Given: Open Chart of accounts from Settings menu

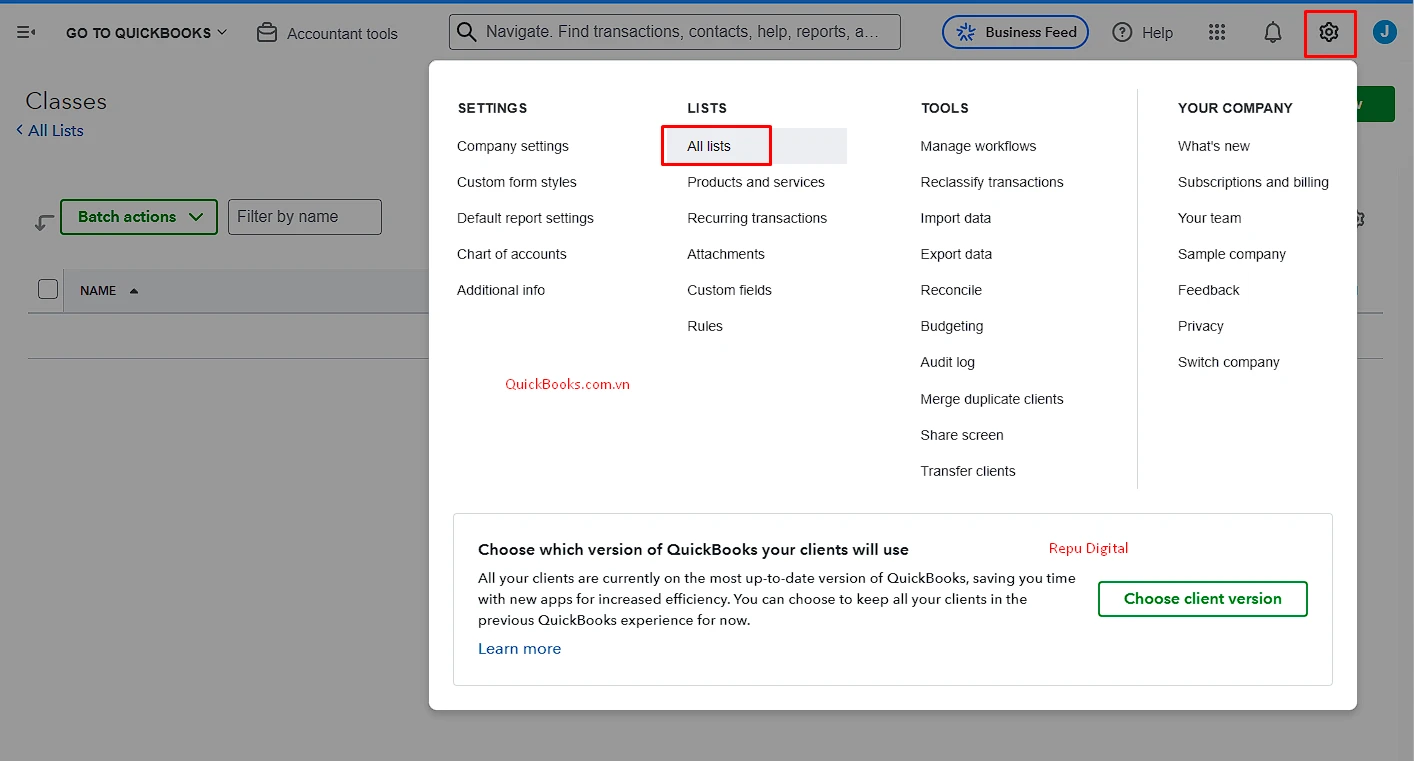Looking at the screenshot, I should click(511, 253).
